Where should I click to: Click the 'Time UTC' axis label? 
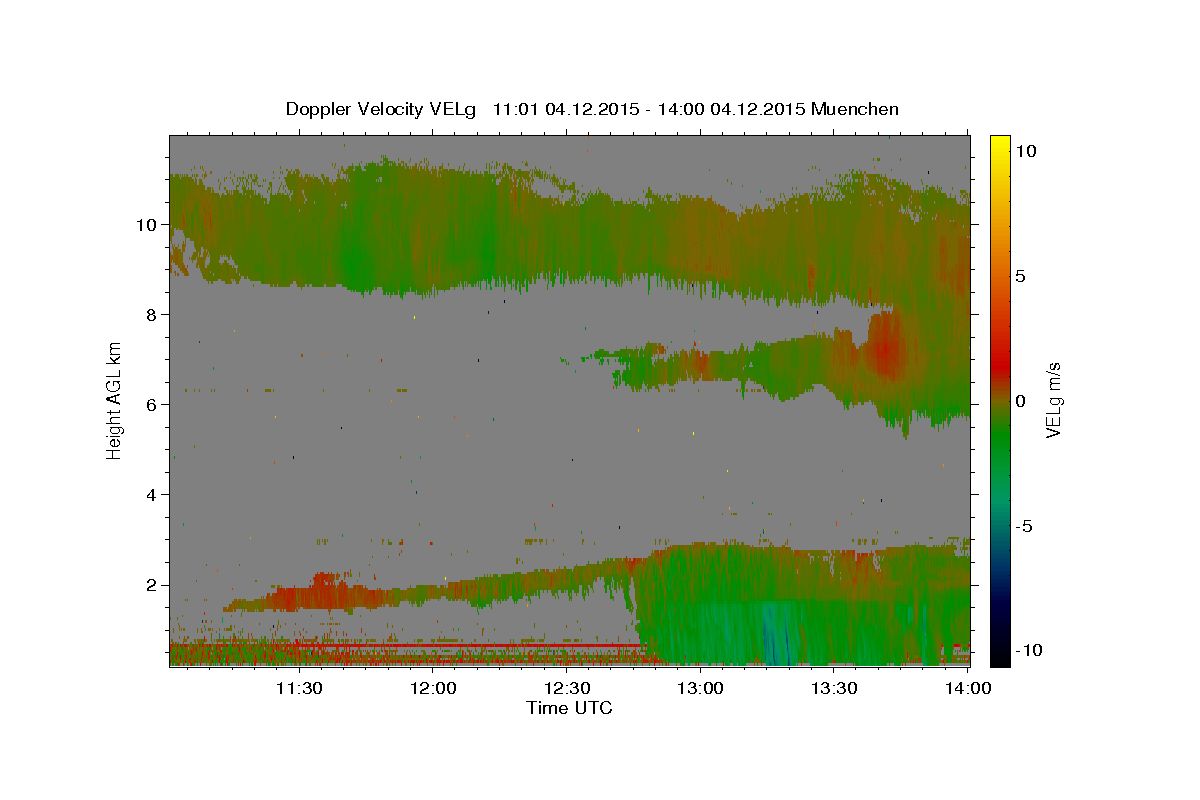pyautogui.click(x=569, y=708)
